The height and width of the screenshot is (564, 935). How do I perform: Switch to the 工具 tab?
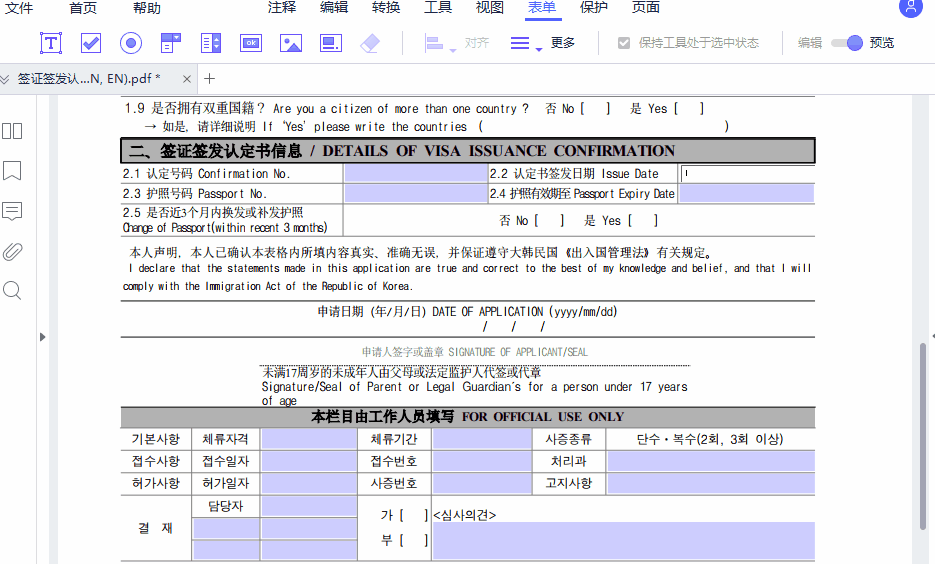coord(438,7)
